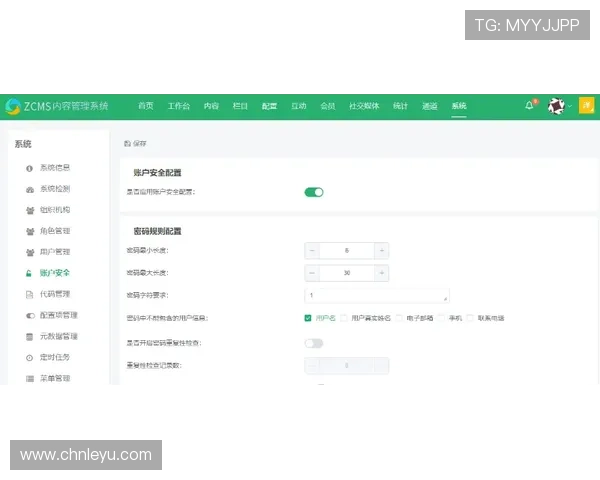Increase 密码最大长度 with plus button
Screen dimensions: 600x480
pyautogui.click(x=382, y=273)
